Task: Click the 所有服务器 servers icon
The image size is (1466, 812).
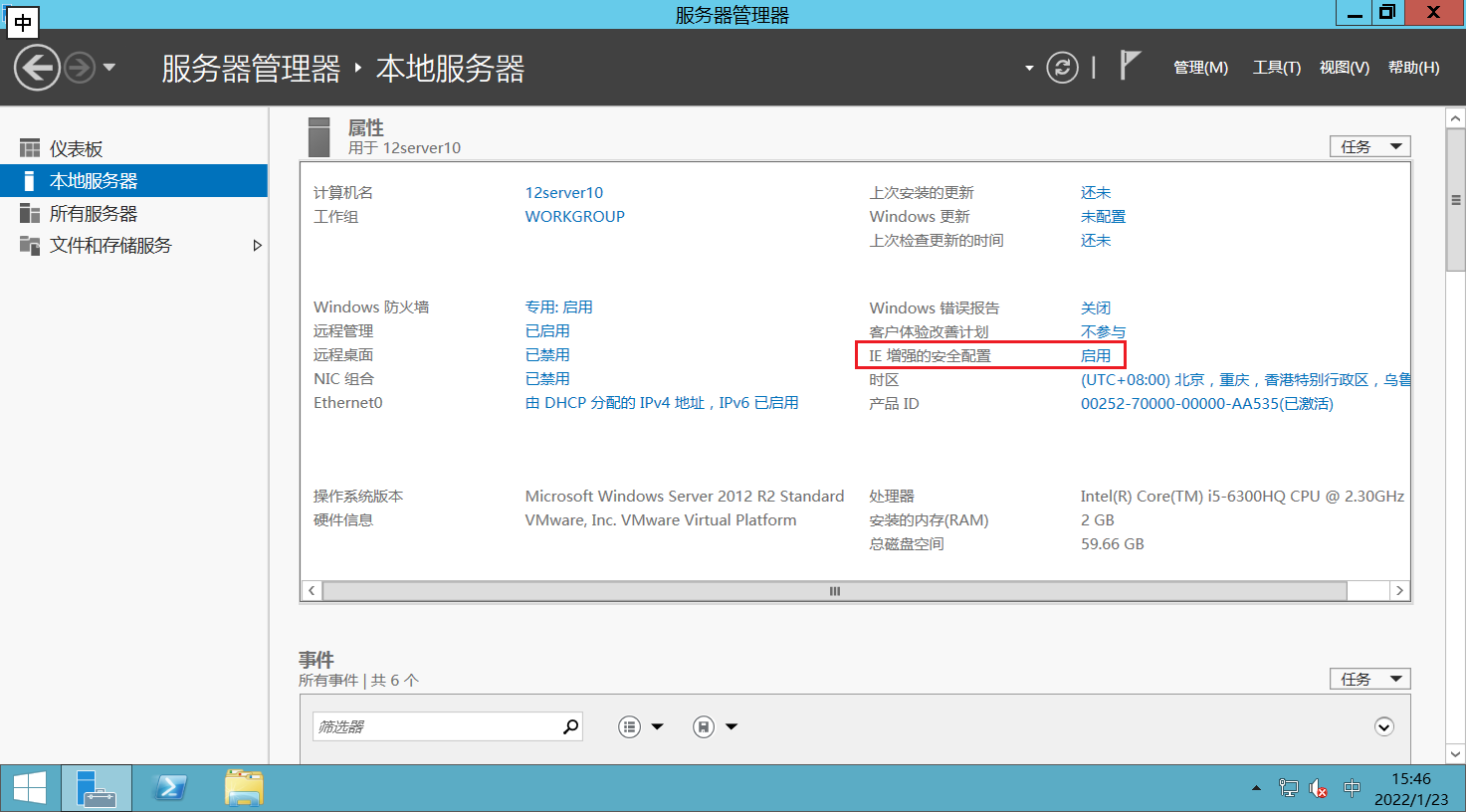Action: click(30, 214)
